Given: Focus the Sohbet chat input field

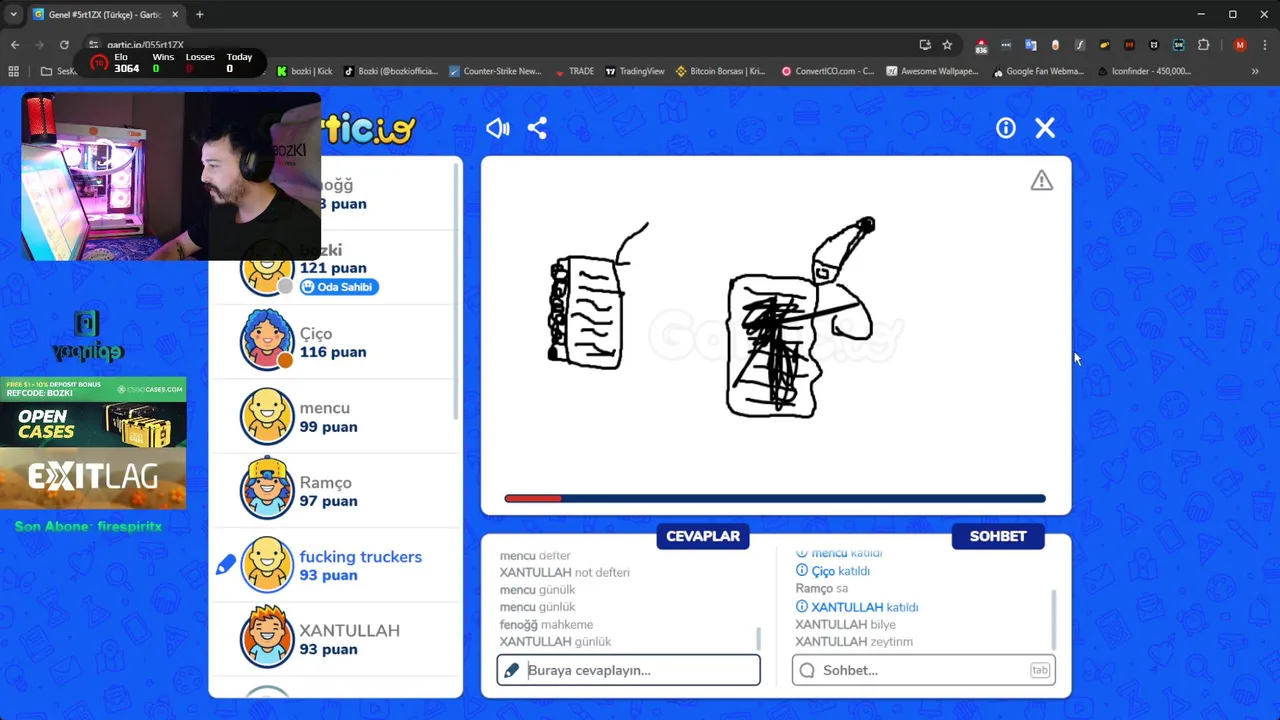Looking at the screenshot, I should click(923, 670).
